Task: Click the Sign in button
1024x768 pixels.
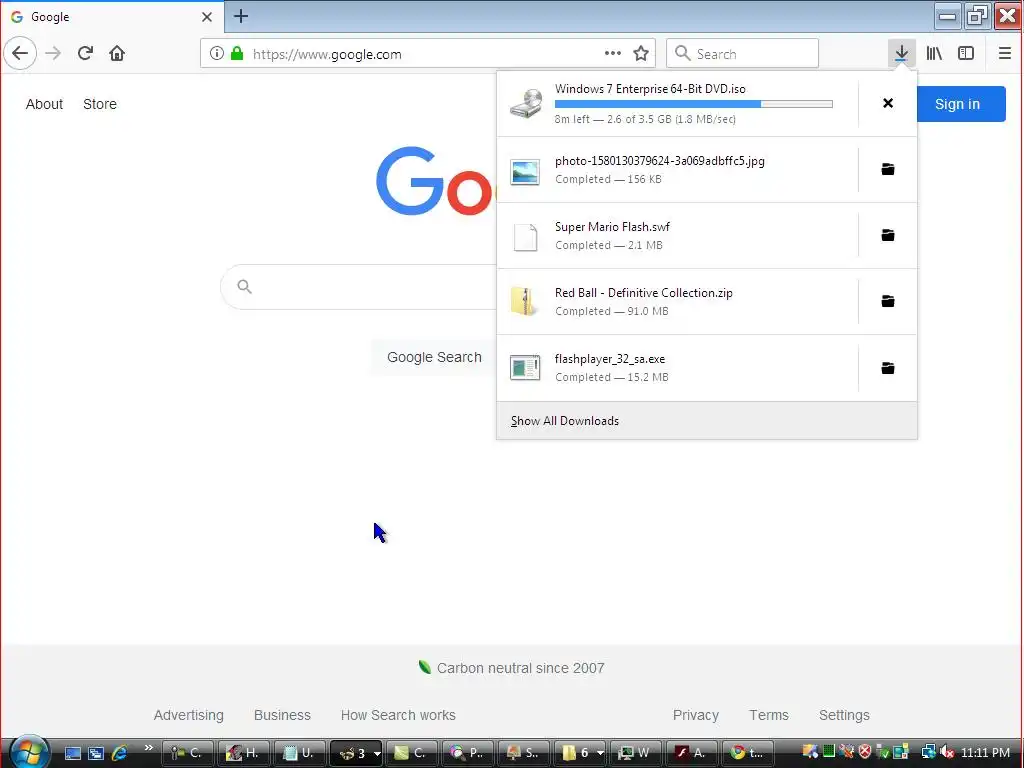Action: (961, 104)
